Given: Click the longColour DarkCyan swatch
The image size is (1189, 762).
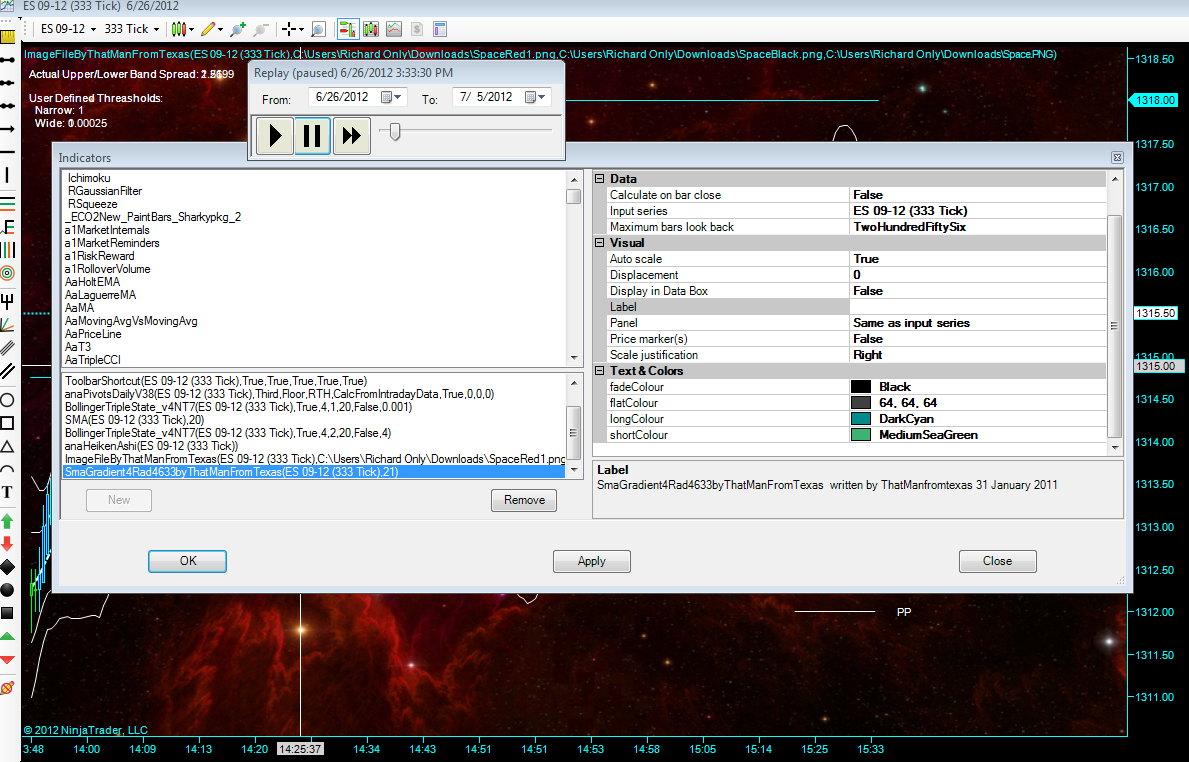Looking at the screenshot, I should pos(861,419).
